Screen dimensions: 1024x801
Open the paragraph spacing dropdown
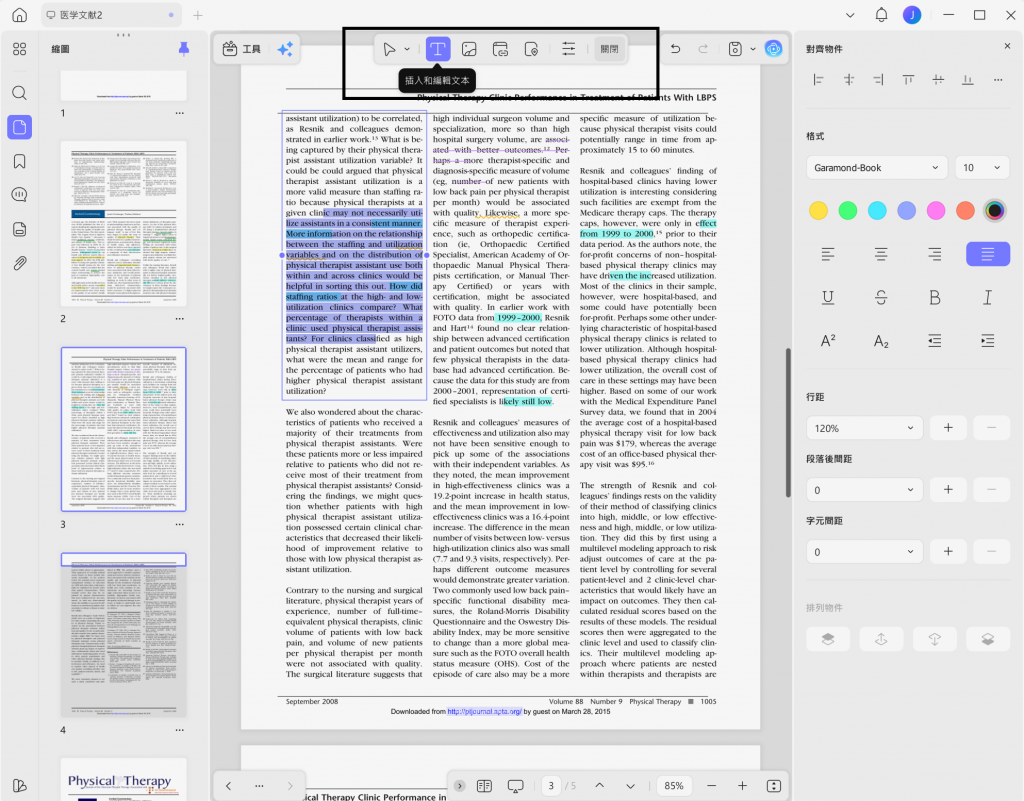tap(865, 490)
